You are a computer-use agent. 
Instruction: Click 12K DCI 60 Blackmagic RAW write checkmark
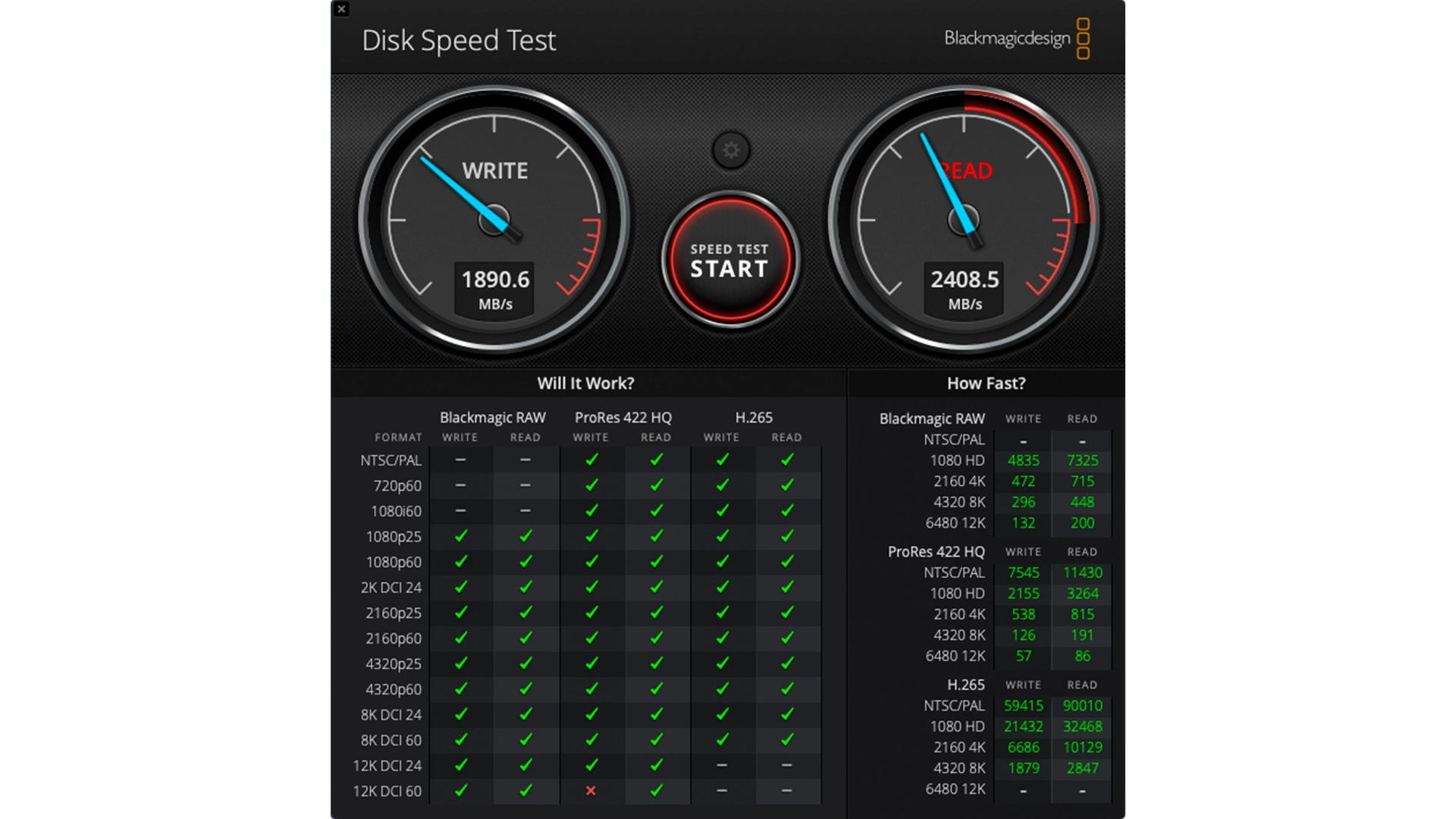(460, 790)
